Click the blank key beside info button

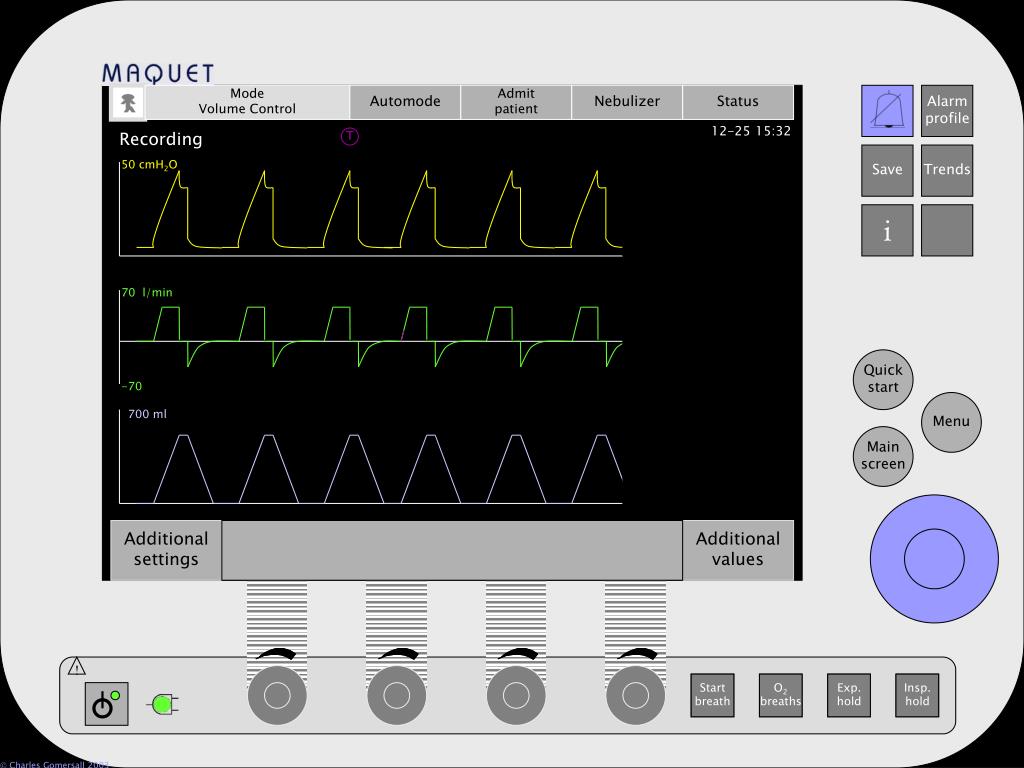(x=947, y=230)
